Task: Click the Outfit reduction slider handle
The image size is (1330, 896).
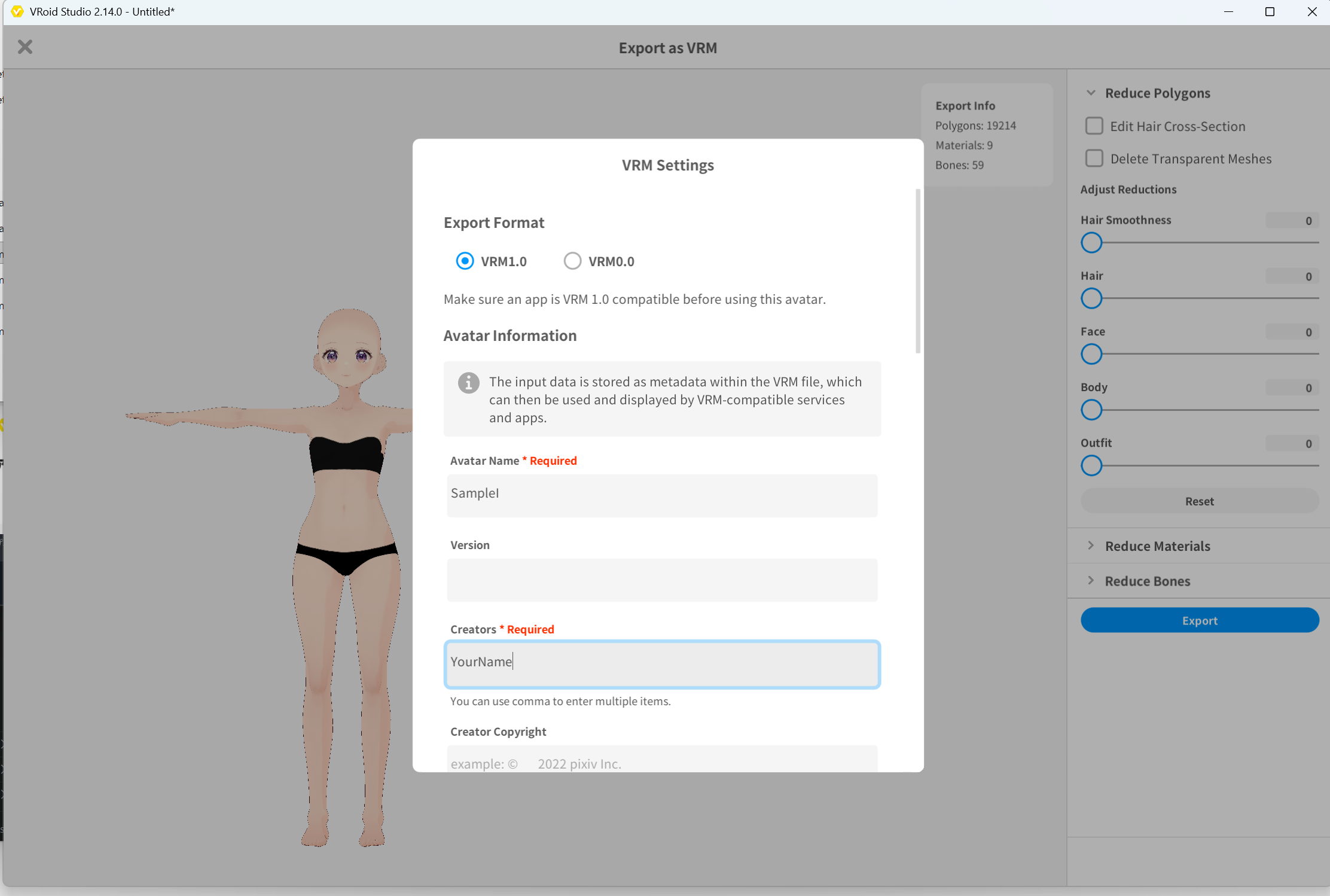Action: pyautogui.click(x=1091, y=466)
